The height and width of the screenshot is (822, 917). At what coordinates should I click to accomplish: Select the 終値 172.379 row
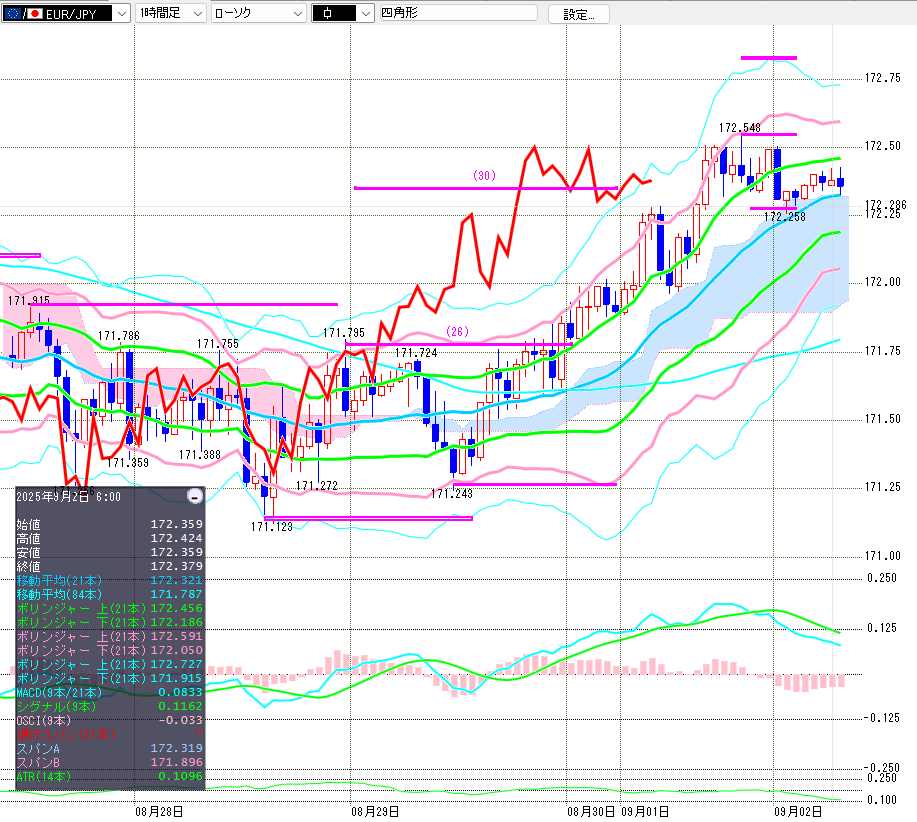109,567
